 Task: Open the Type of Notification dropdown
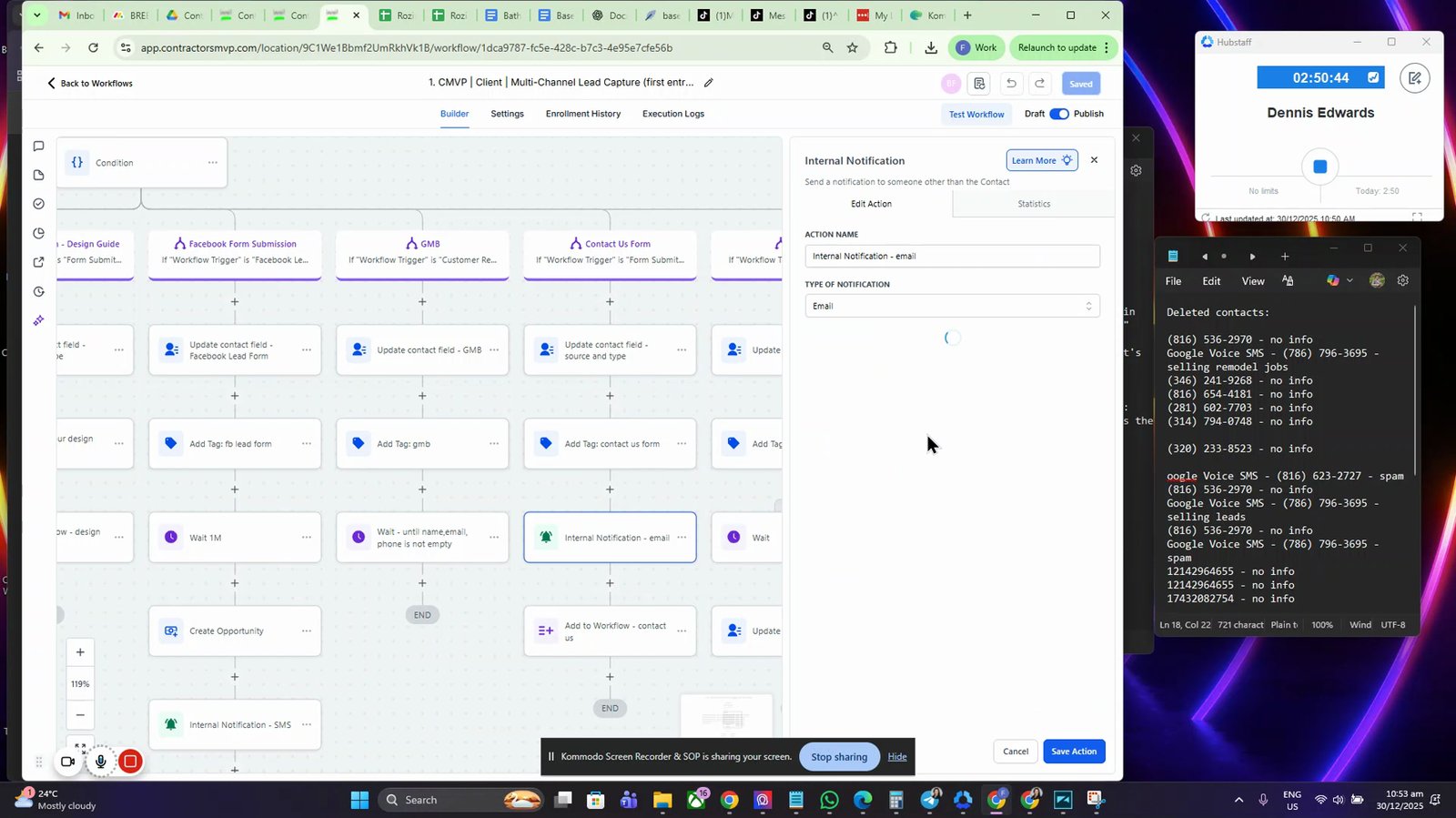pos(952,307)
